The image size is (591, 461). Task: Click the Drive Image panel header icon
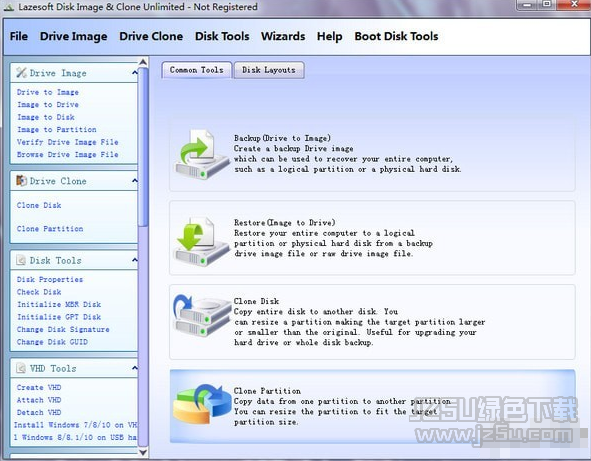click(x=21, y=73)
